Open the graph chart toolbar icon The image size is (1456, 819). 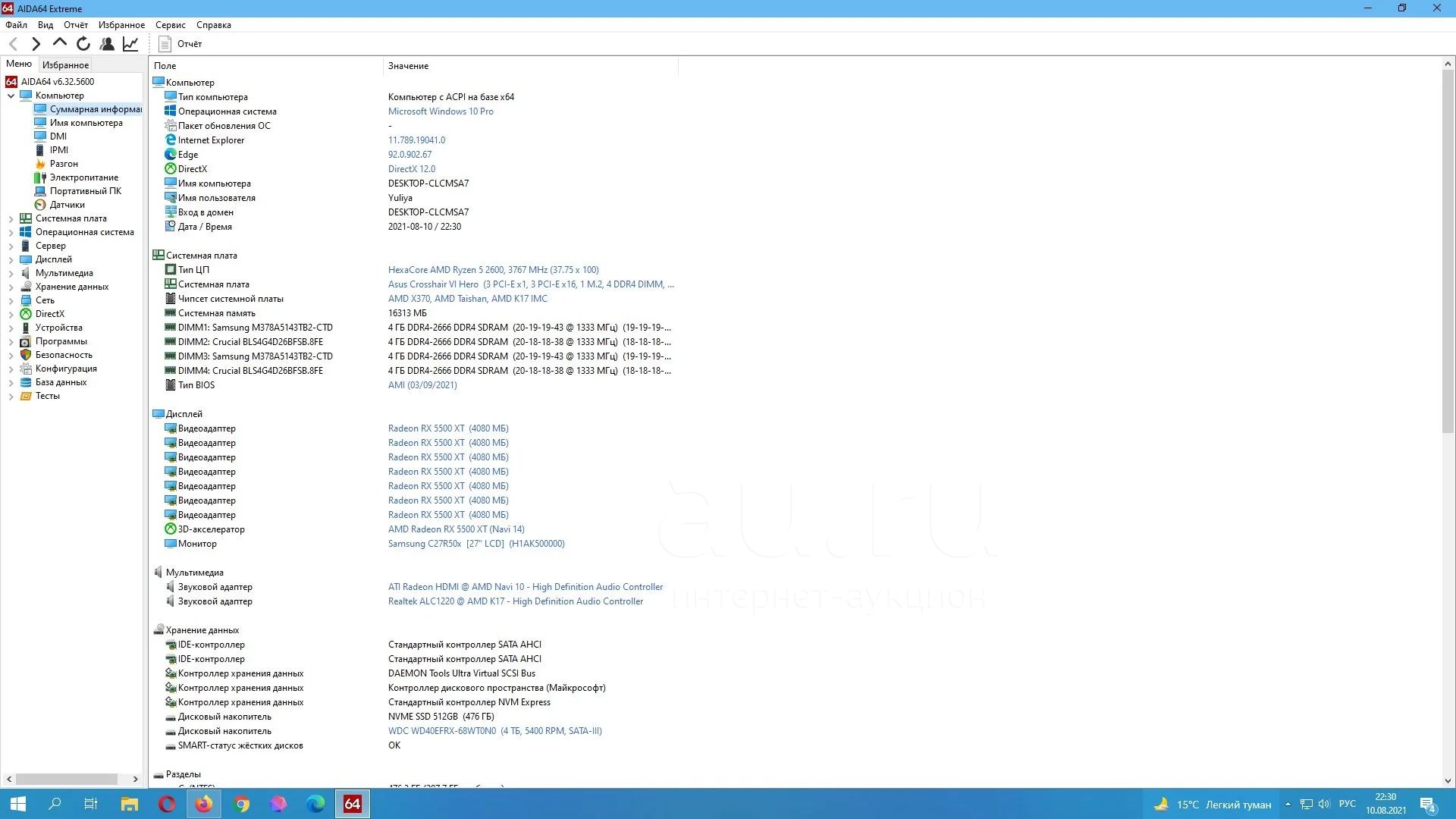pos(130,44)
